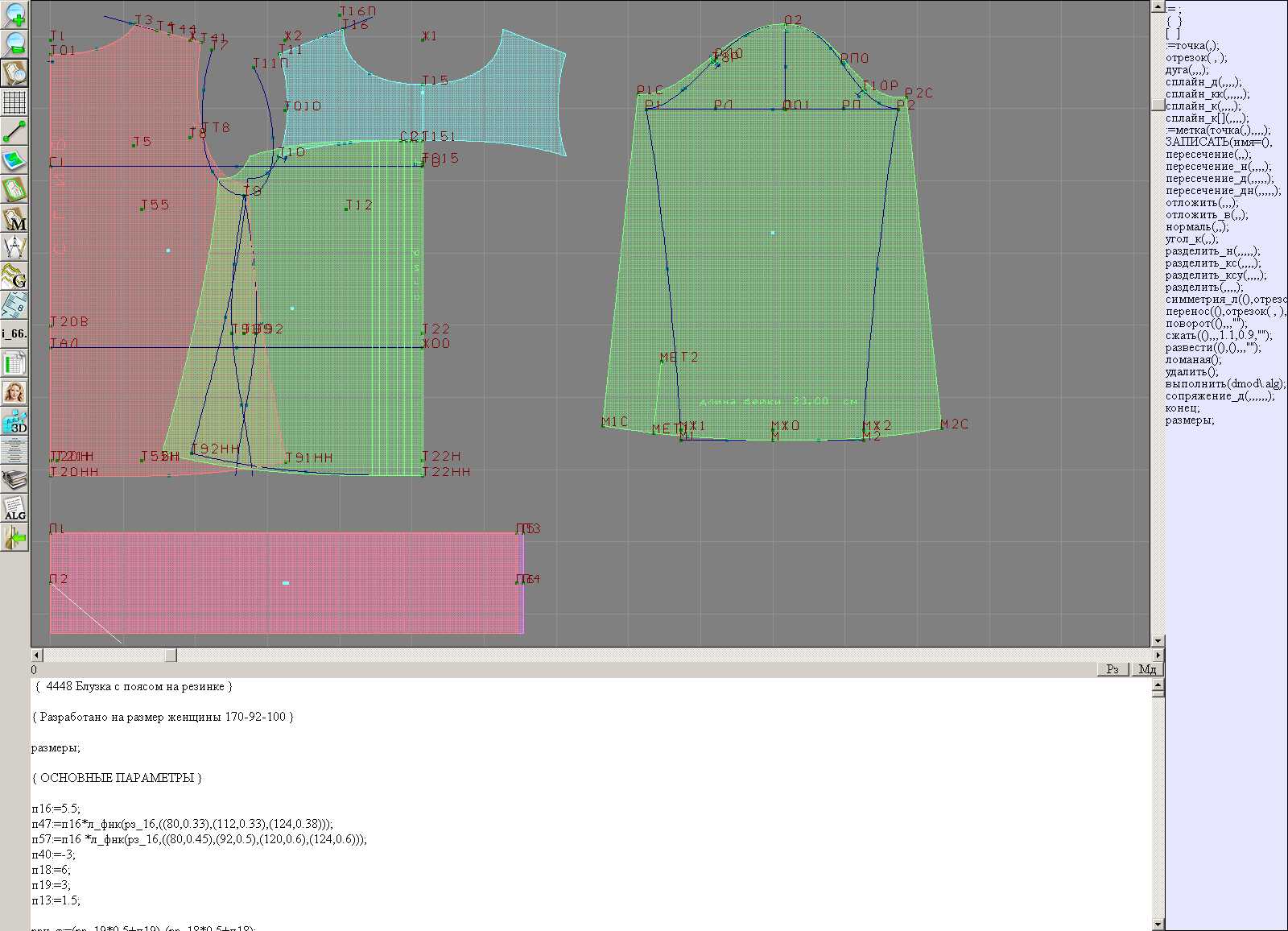This screenshot has height=931, width=1288.
Task: Click the п16:=5.5; line in script editor
Action: (x=56, y=809)
